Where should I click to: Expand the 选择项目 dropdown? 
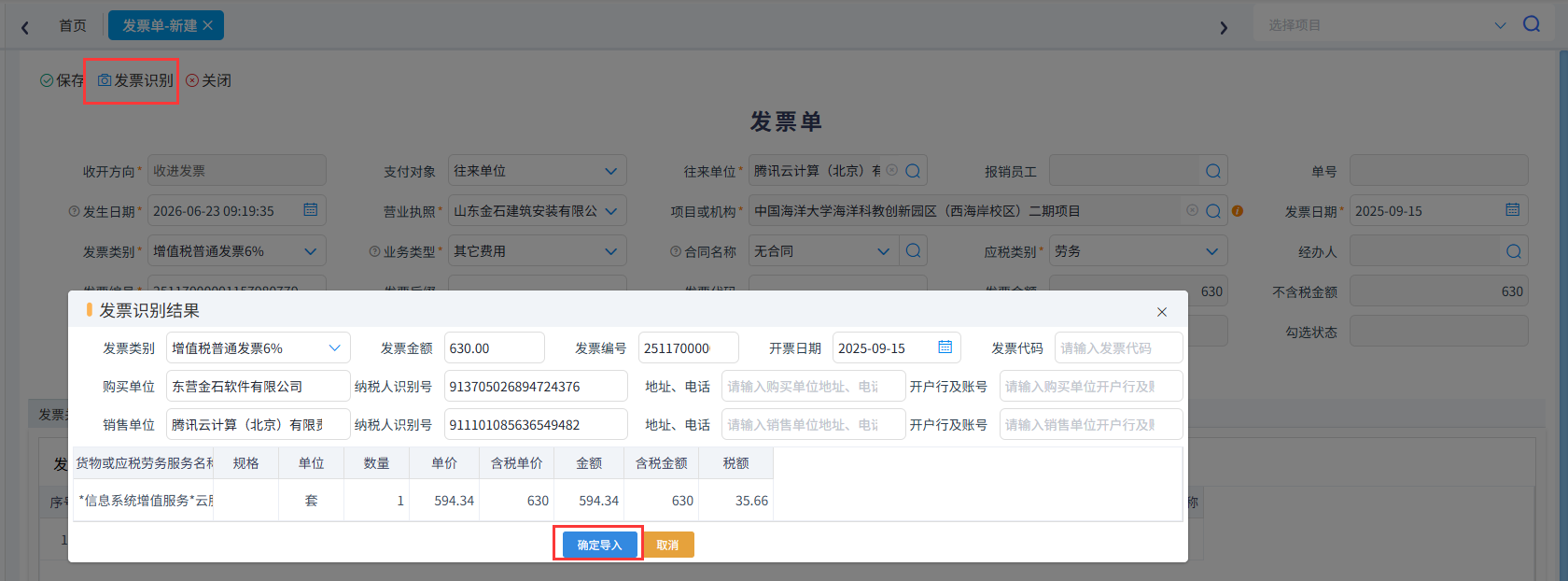point(1500,25)
